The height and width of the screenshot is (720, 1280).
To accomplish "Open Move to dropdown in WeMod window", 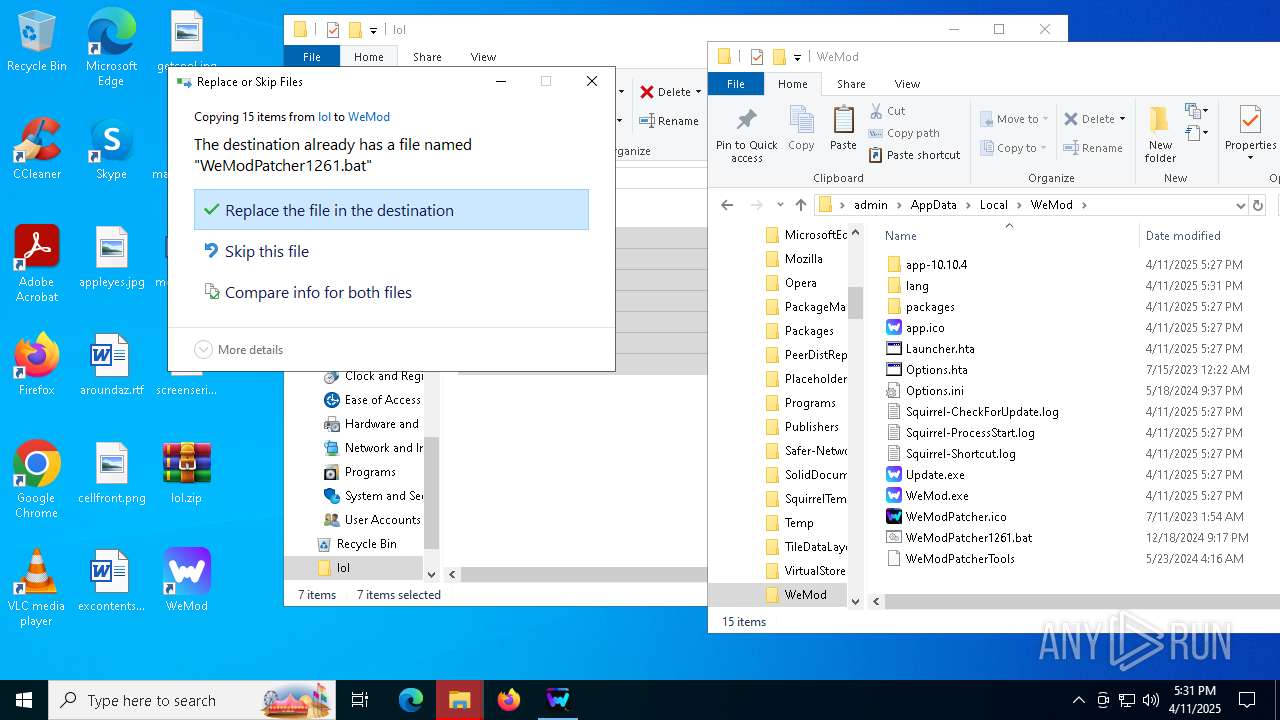I will 1014,119.
